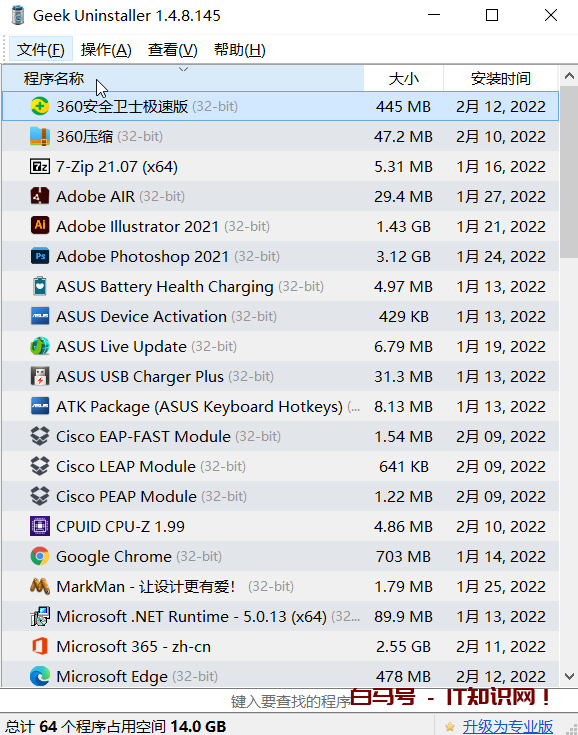Click the Adobe Photoshop 2021 Ps icon
578x735 pixels.
click(x=40, y=256)
